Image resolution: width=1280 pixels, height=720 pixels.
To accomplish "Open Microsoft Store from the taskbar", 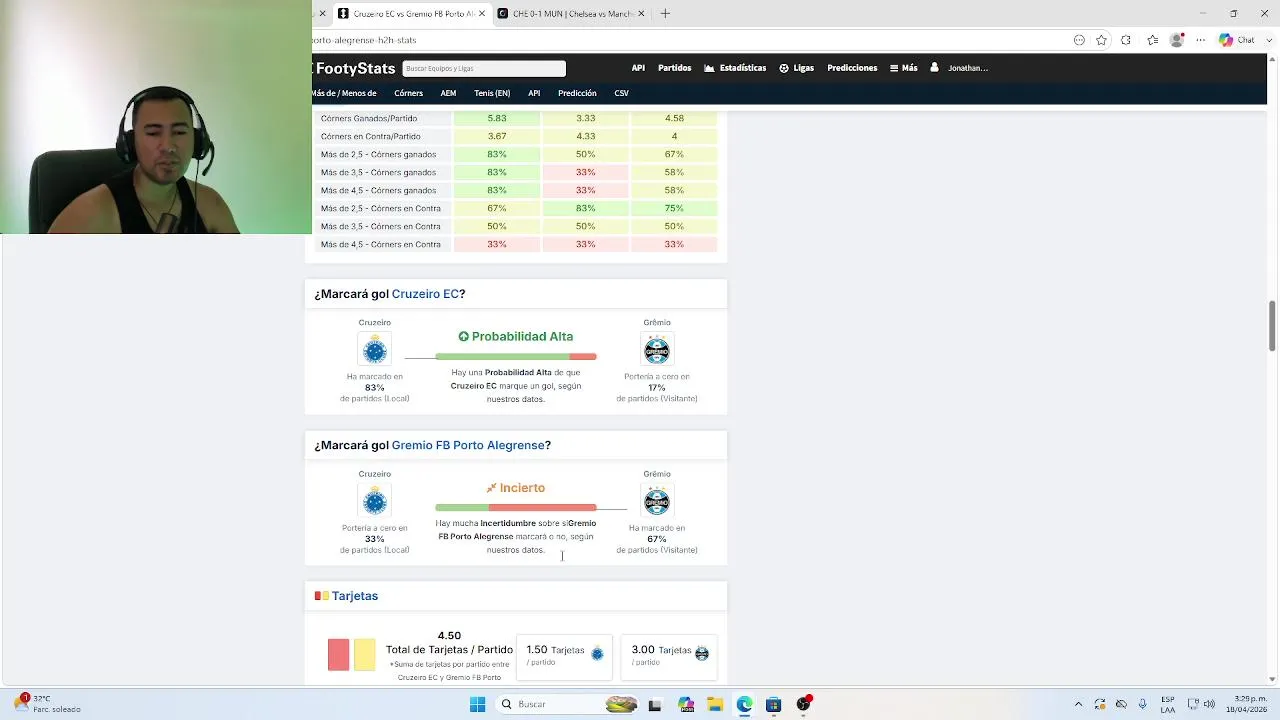I will [x=773, y=705].
